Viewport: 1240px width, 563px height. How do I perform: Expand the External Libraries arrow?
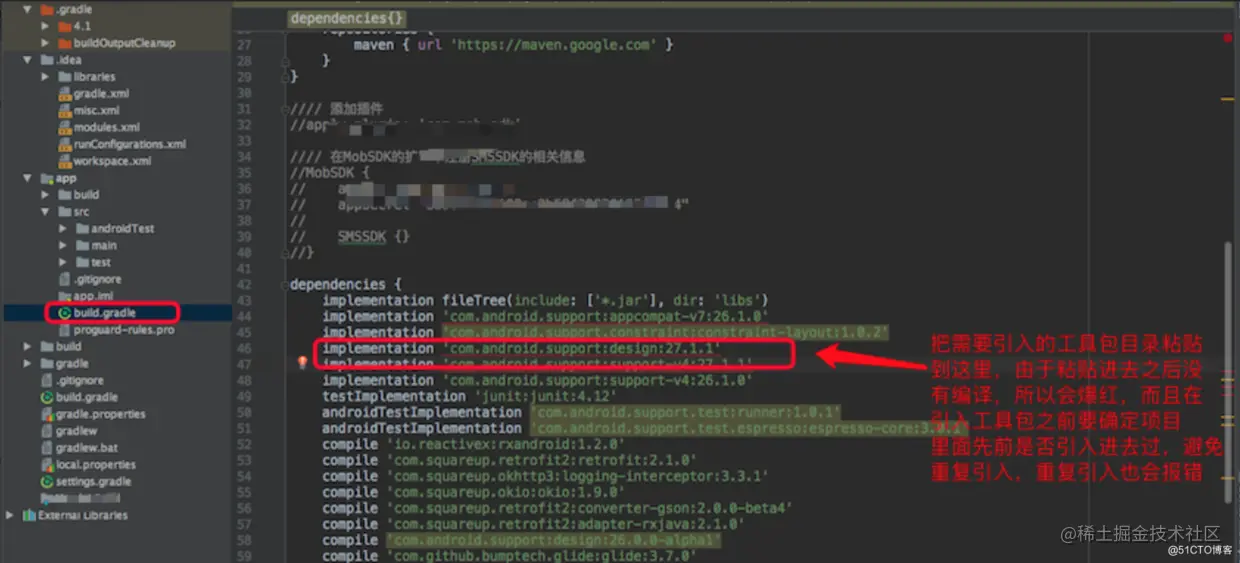(x=10, y=516)
